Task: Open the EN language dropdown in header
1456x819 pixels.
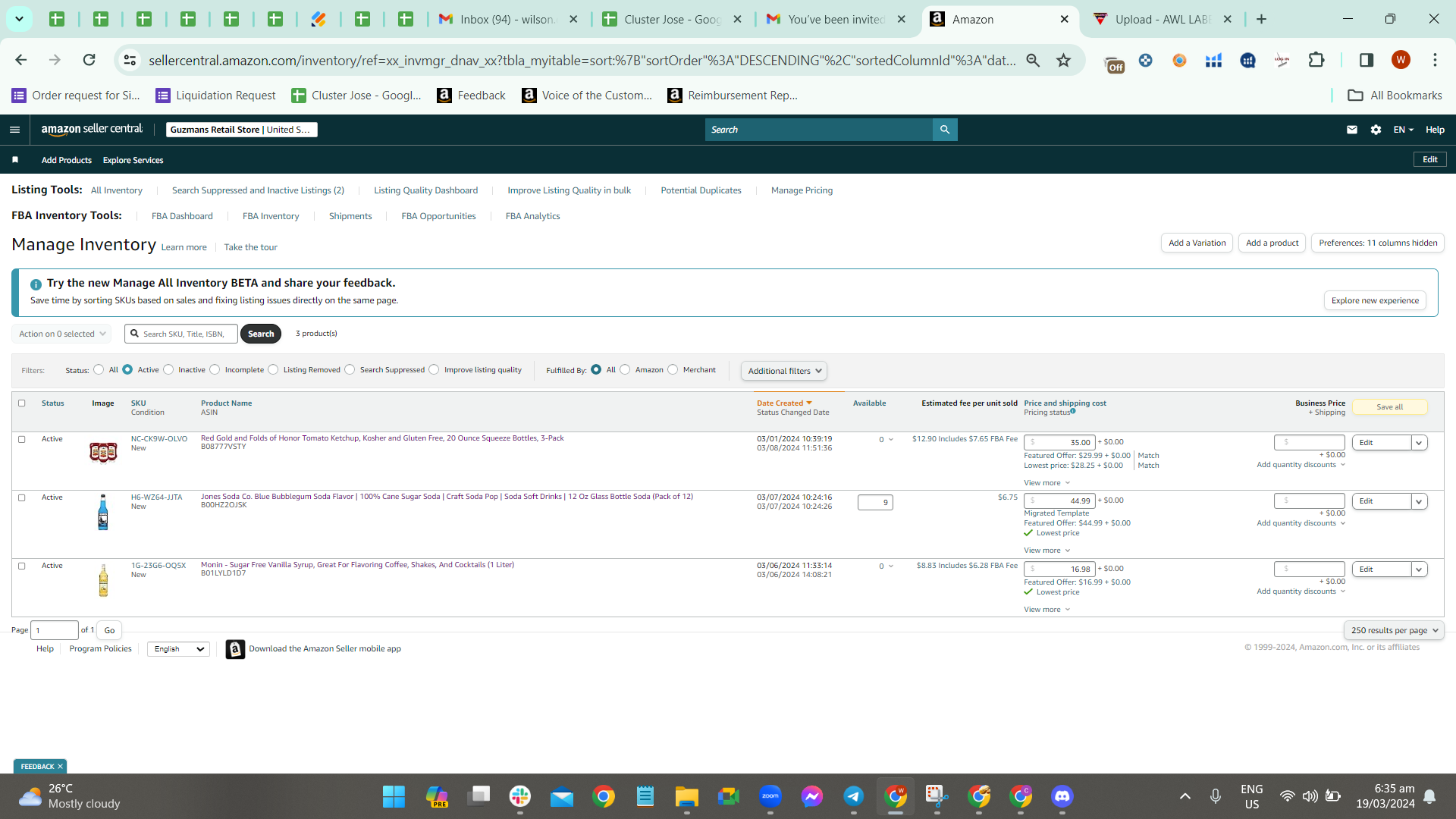Action: (x=1403, y=130)
